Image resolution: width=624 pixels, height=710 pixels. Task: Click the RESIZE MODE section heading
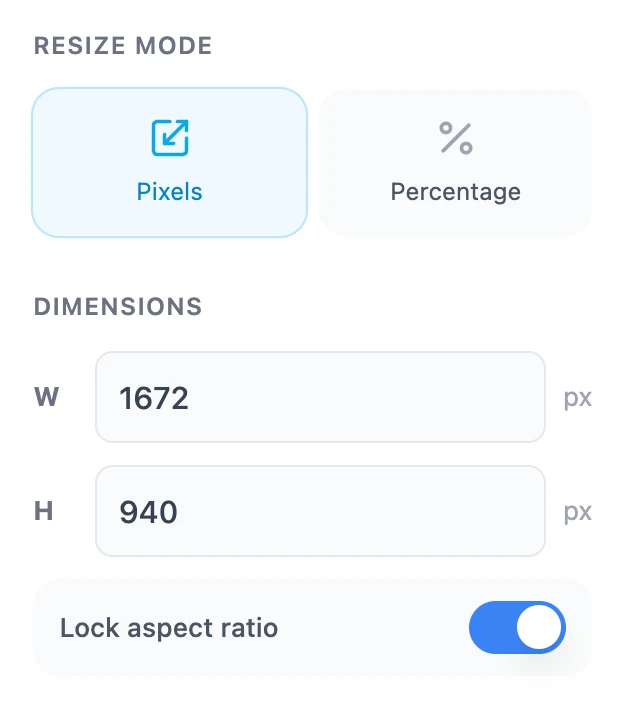pyautogui.click(x=123, y=46)
